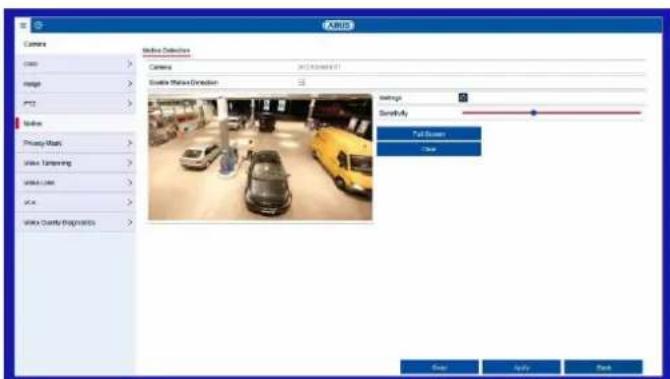Expand the PTZ sidebar entry chevron
Image resolution: width=670 pixels, height=379 pixels.
(x=130, y=103)
